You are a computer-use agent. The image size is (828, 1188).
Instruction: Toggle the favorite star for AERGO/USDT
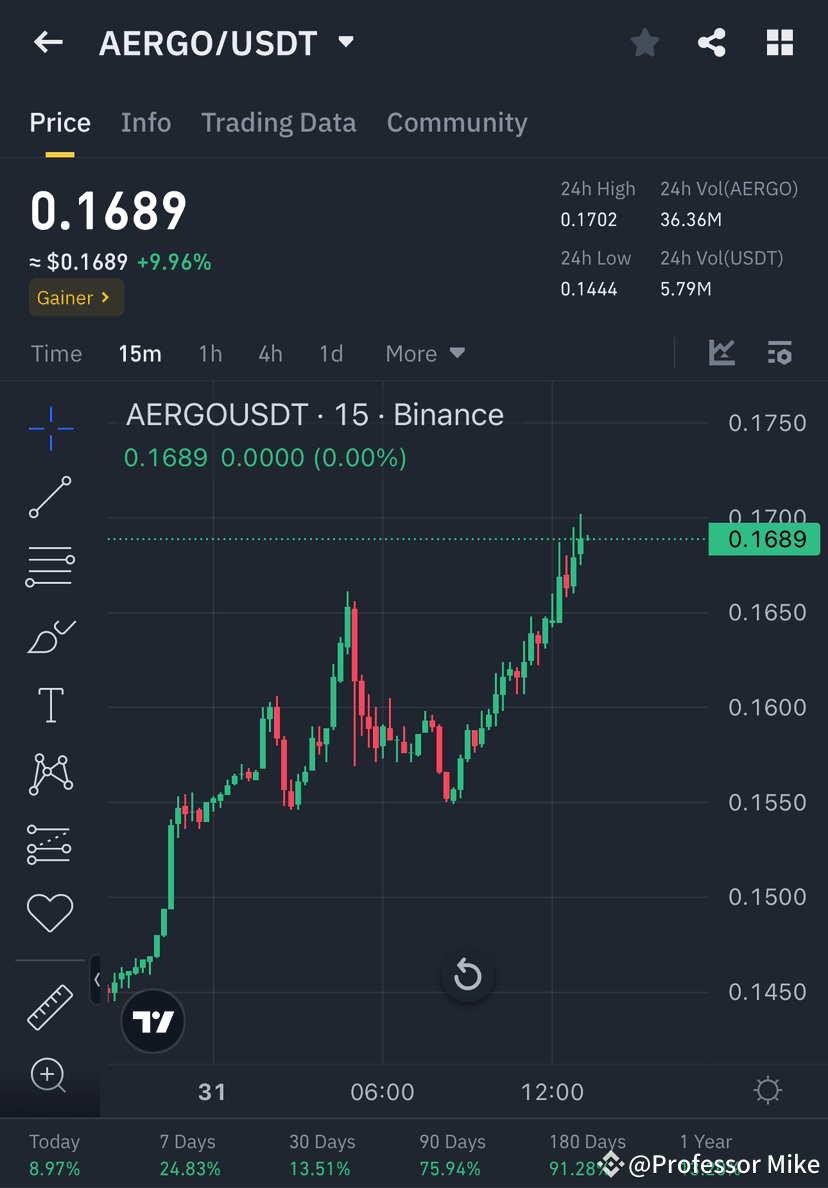(x=645, y=42)
